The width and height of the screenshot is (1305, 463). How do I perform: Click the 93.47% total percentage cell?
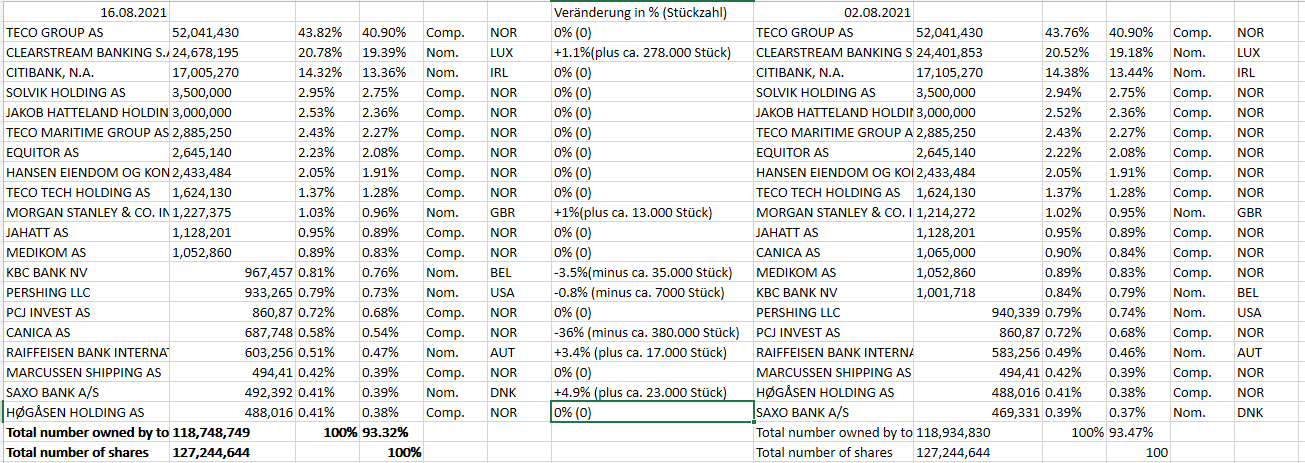point(1125,433)
